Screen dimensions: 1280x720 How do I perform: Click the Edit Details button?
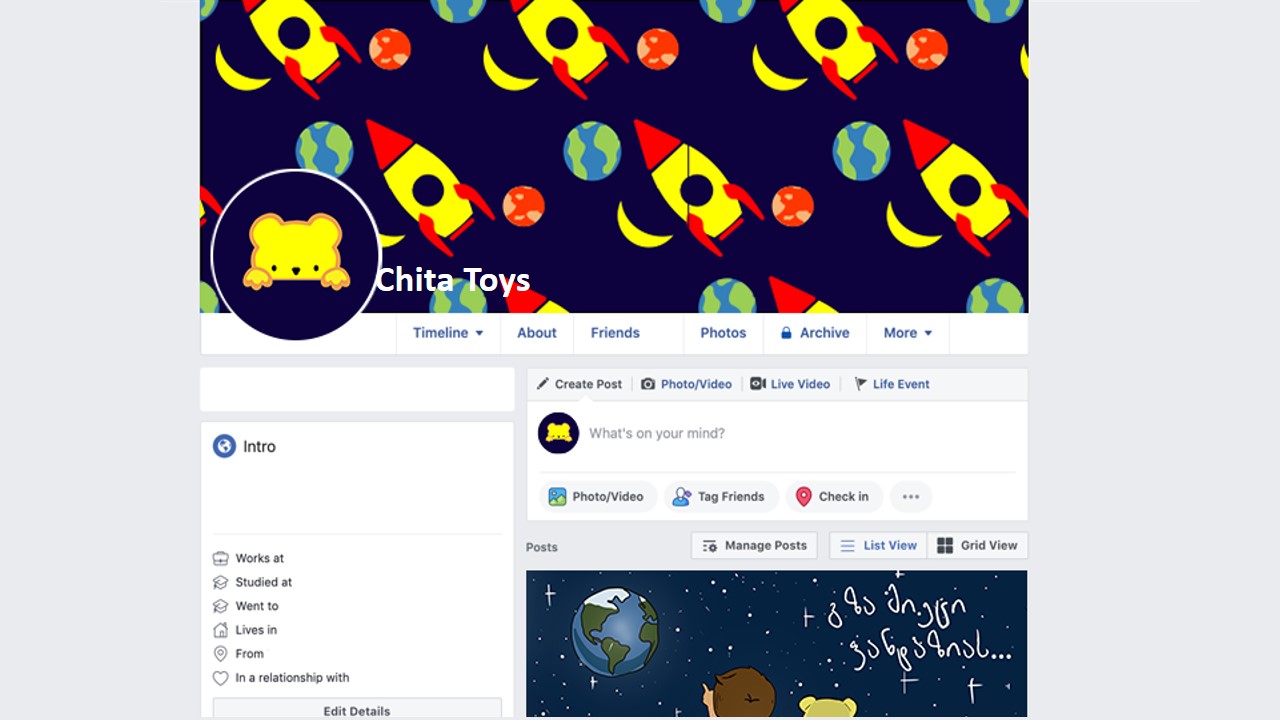[357, 709]
